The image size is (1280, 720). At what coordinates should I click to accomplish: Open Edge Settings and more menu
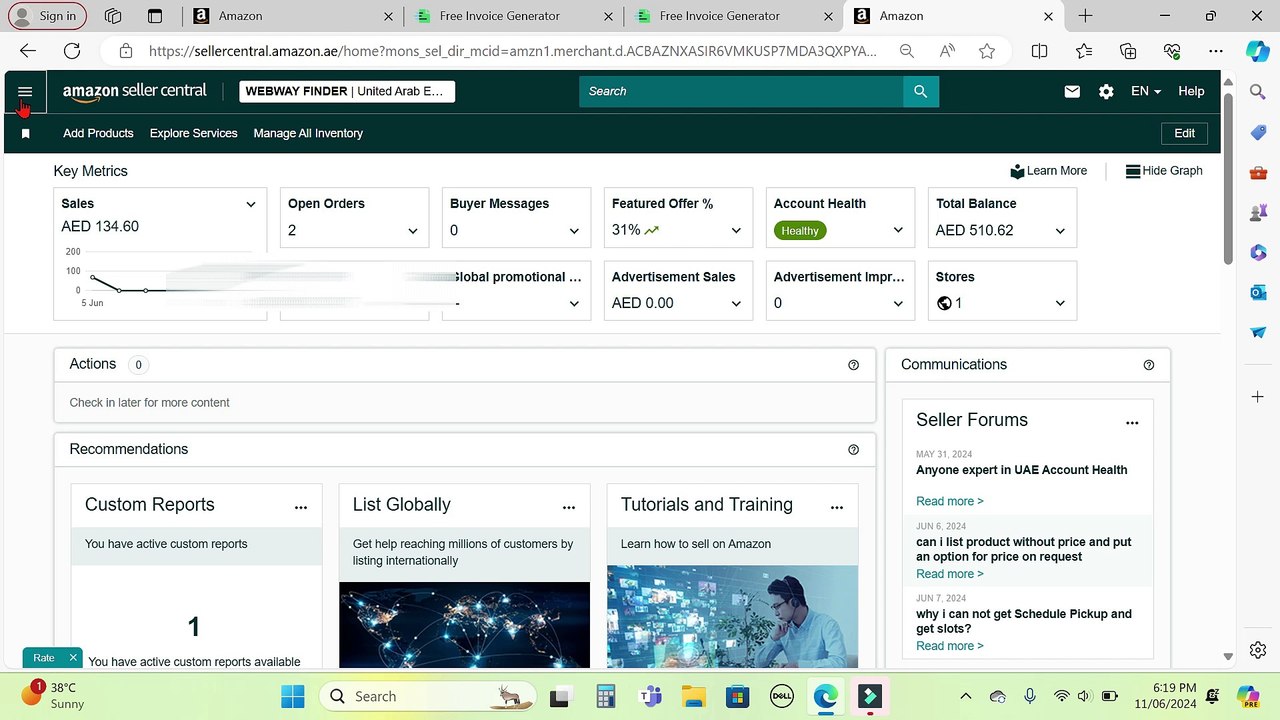click(1216, 51)
